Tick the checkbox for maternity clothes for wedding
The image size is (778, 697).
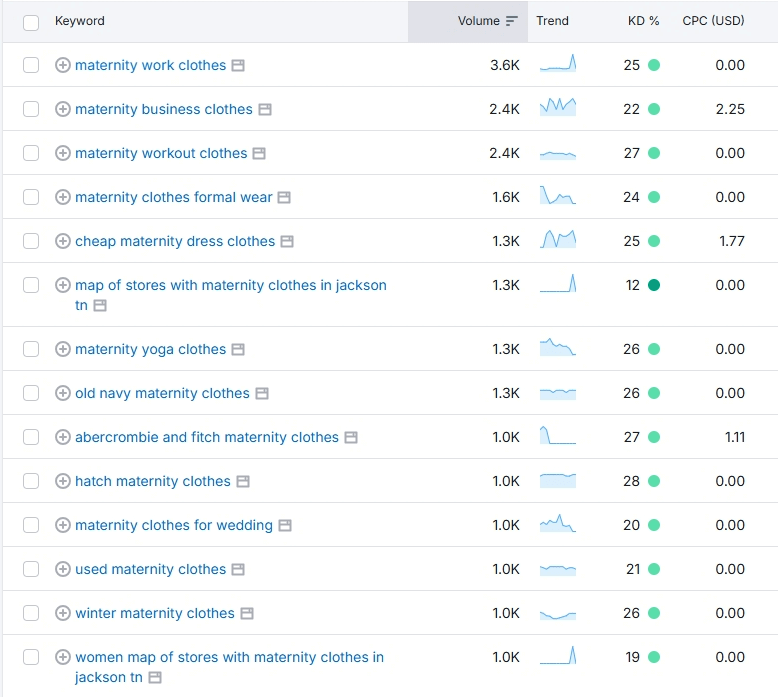pos(31,525)
